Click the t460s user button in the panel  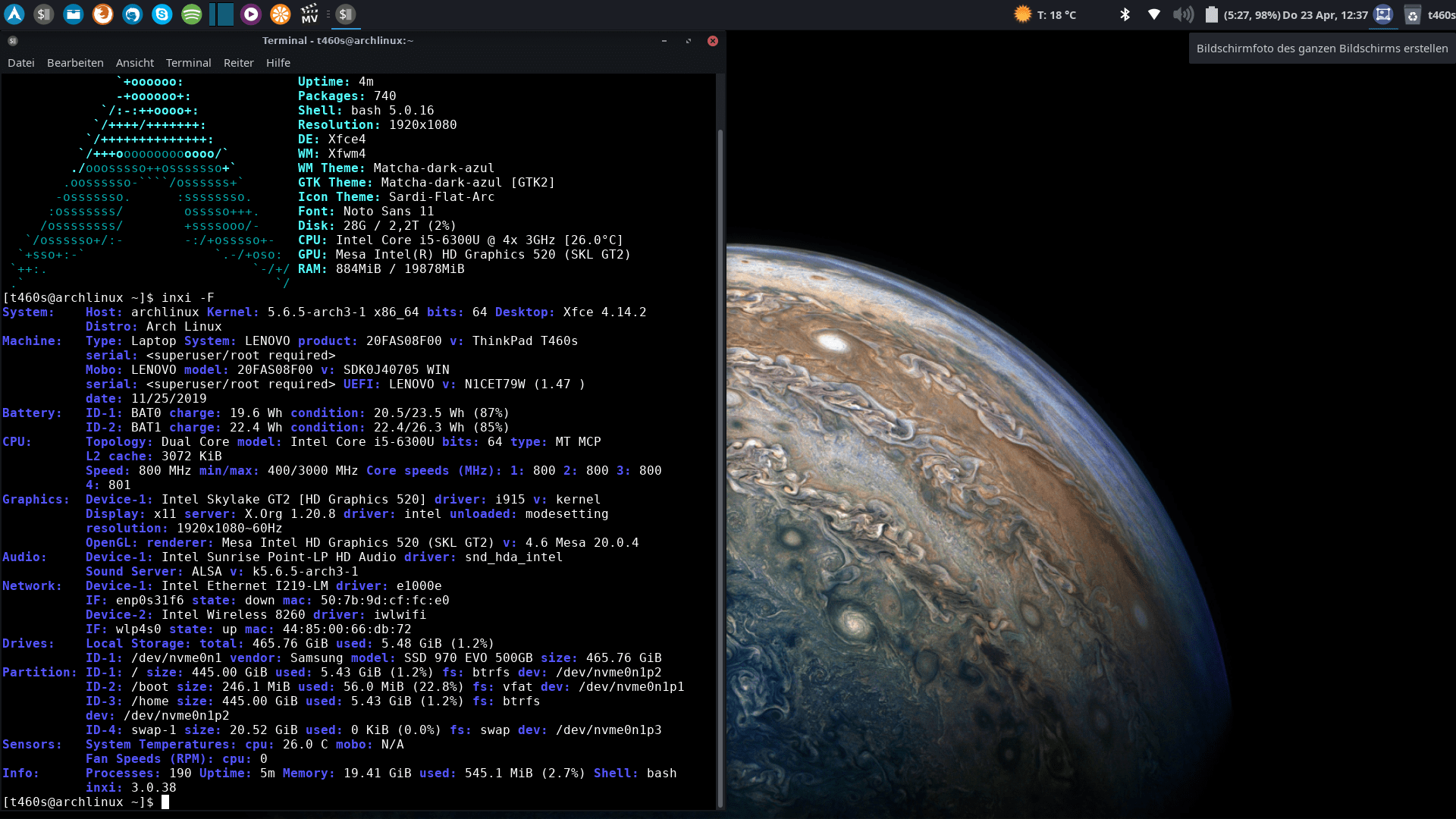(x=1441, y=15)
